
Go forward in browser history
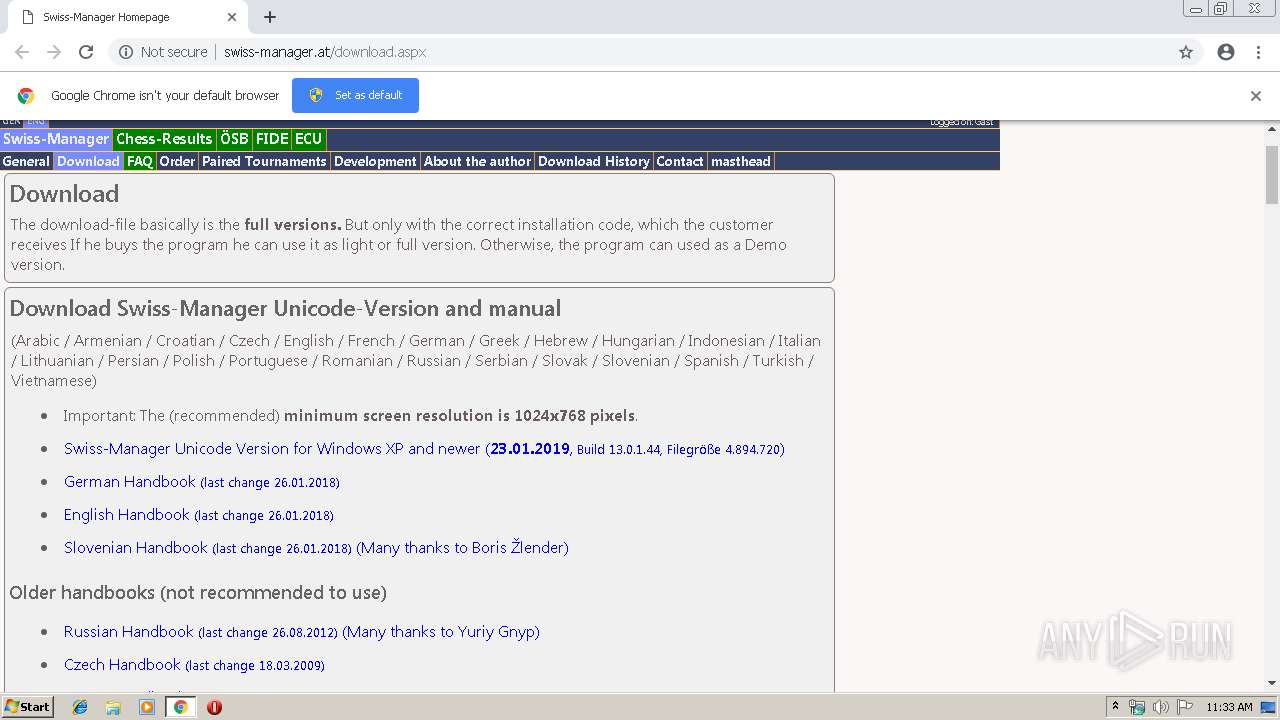click(54, 52)
